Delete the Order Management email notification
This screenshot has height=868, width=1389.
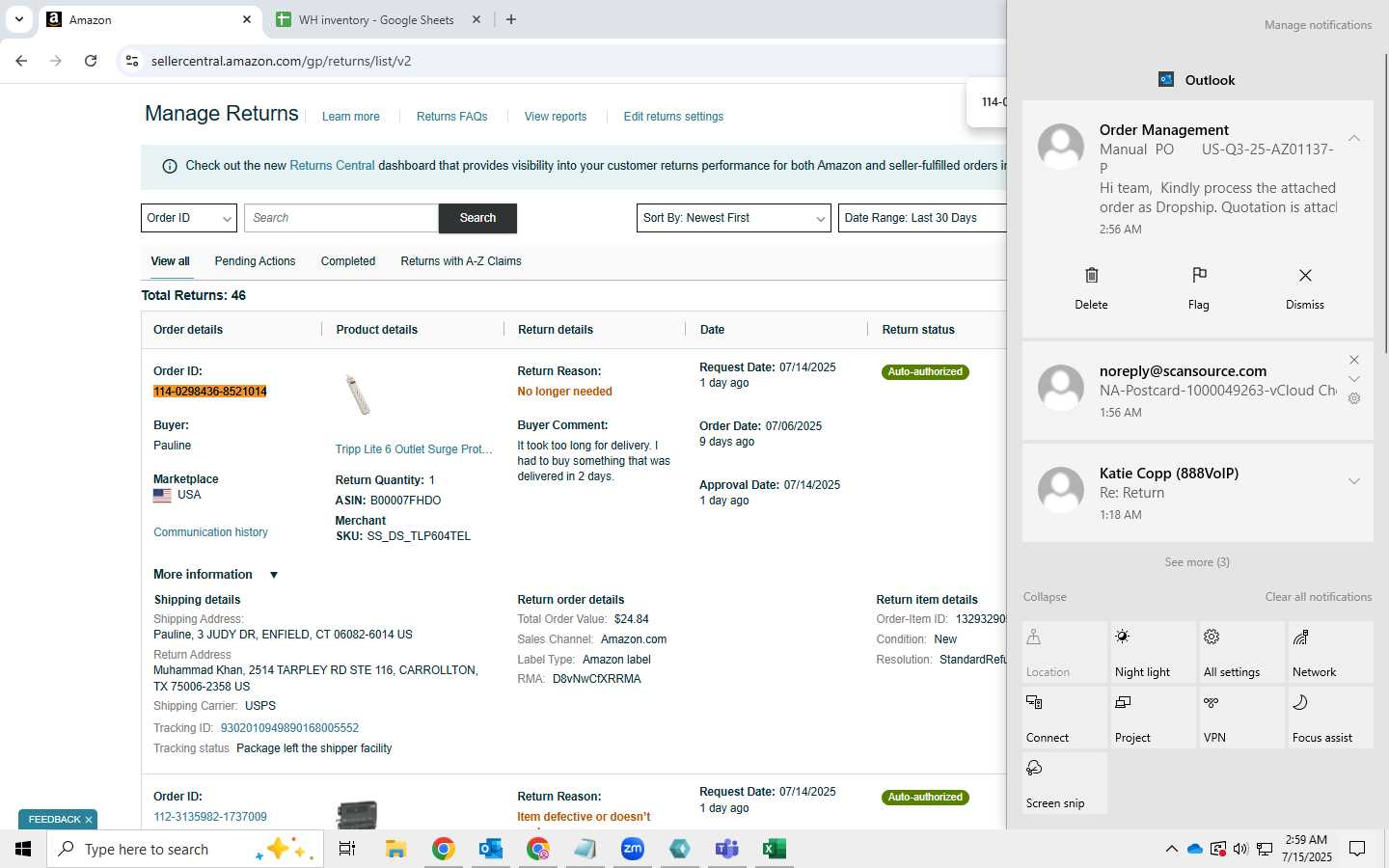[x=1091, y=287]
